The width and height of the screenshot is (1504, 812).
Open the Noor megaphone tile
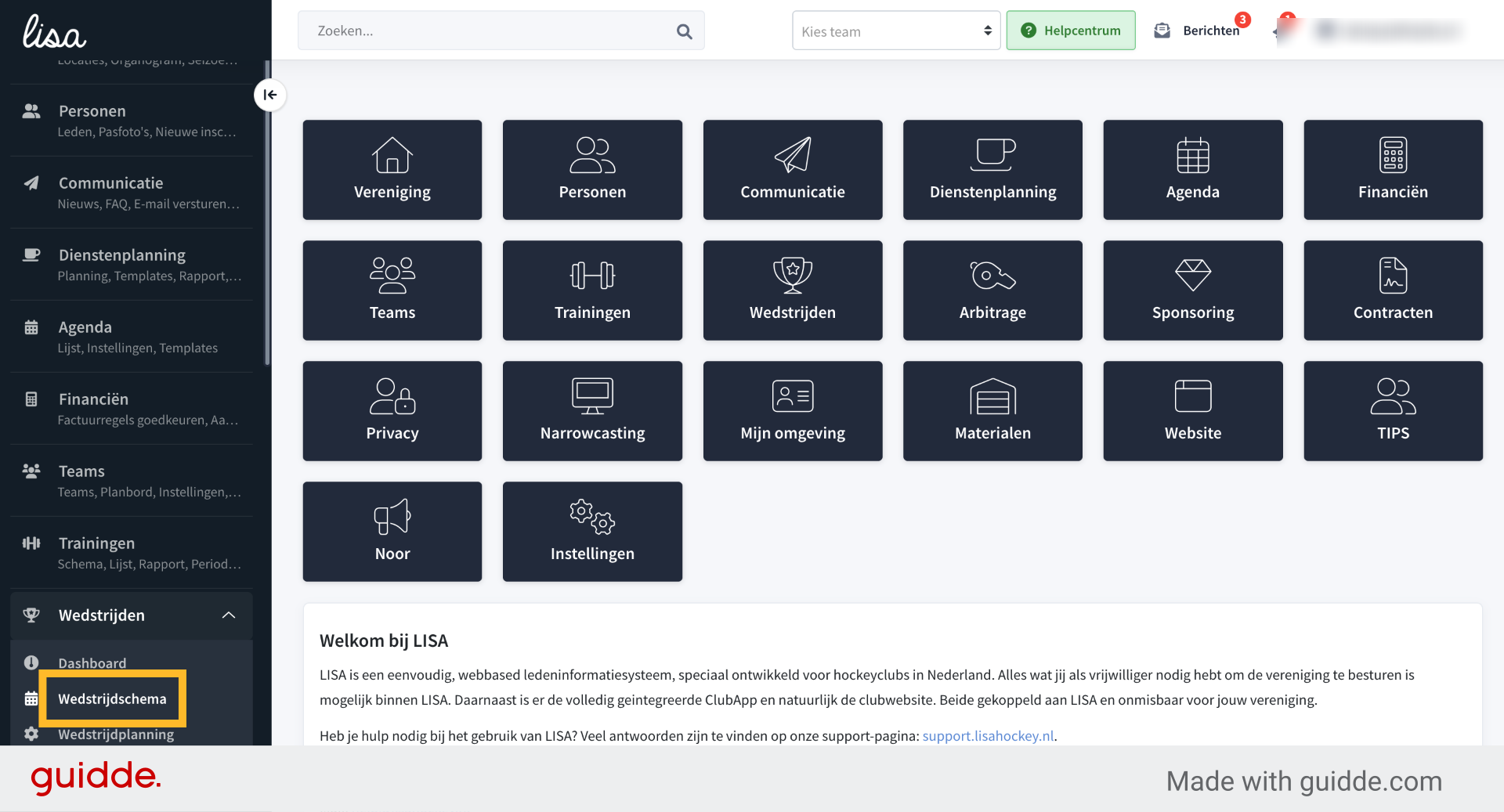tap(392, 531)
